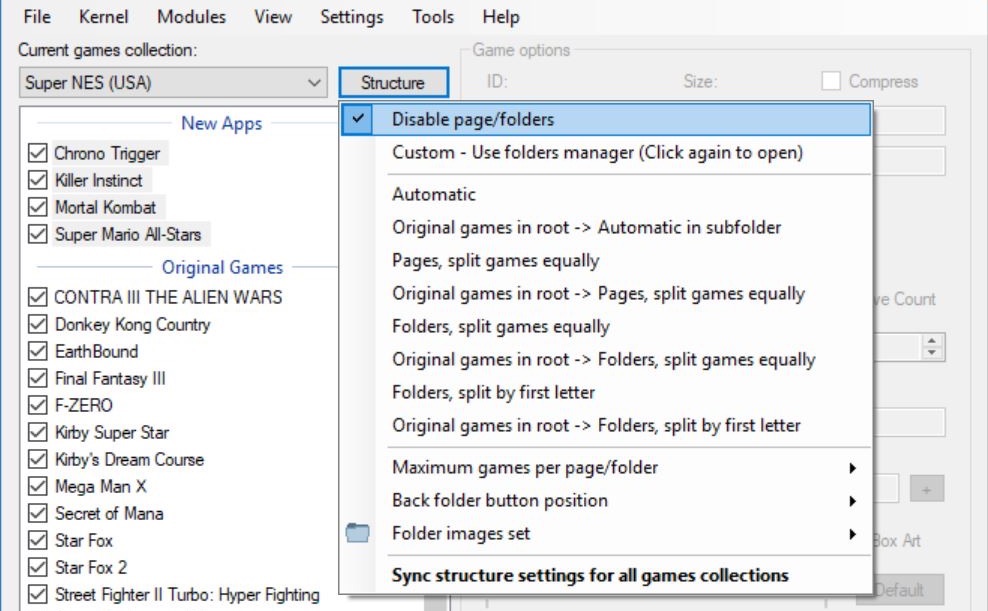Uncheck the Star Fox checkbox
The height and width of the screenshot is (611, 988).
coord(38,540)
